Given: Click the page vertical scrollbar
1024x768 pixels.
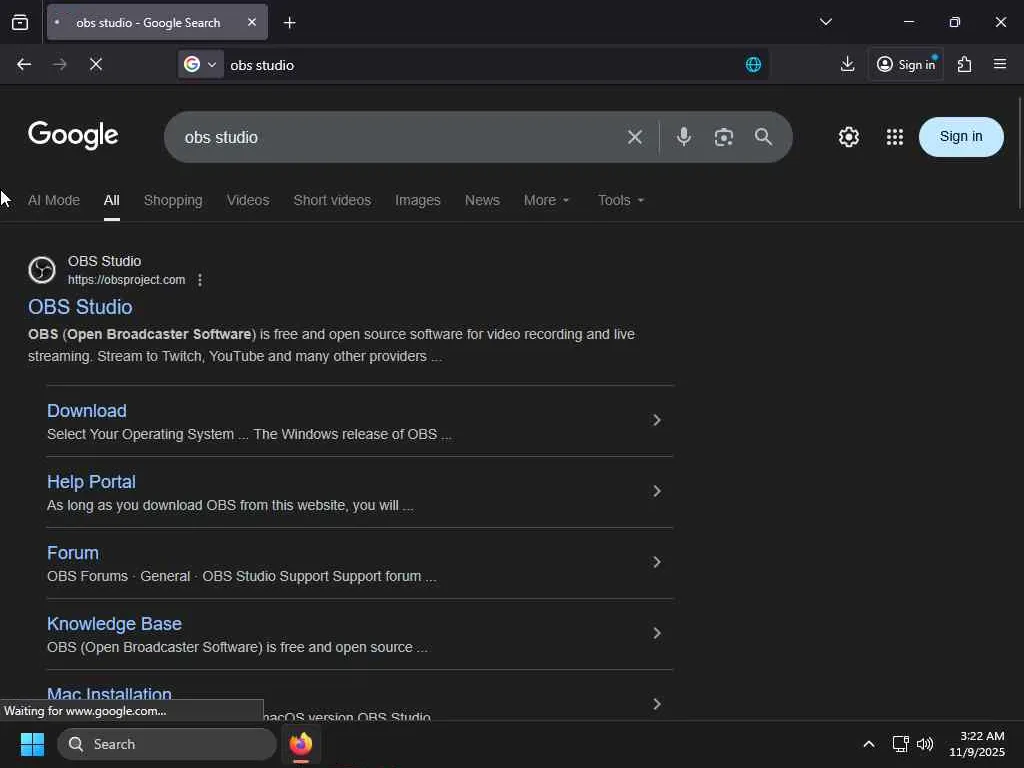Looking at the screenshot, I should point(1019,154).
